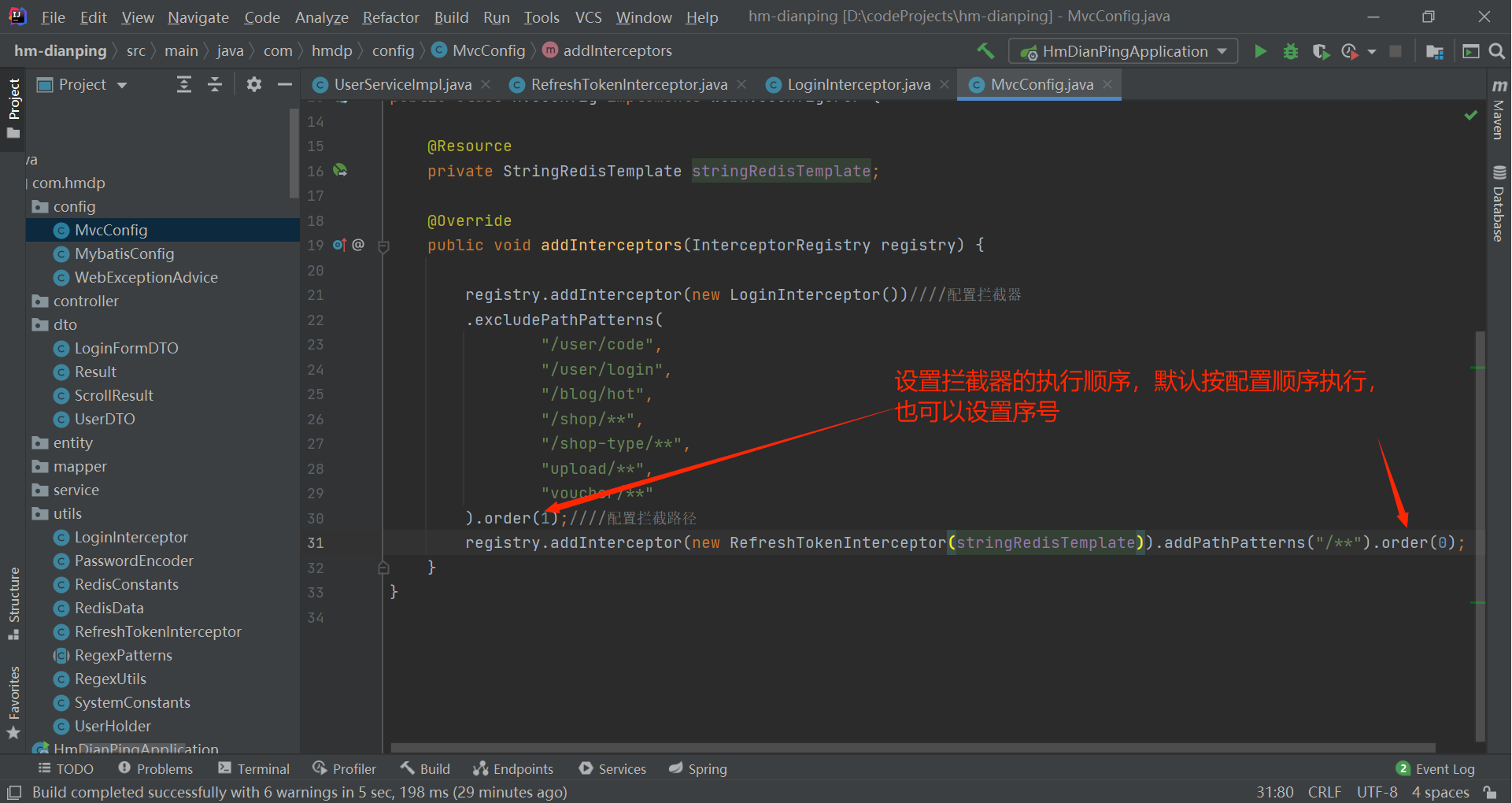Click the 31:80 caret position indicator
This screenshot has height=803, width=1512.
(x=1275, y=792)
